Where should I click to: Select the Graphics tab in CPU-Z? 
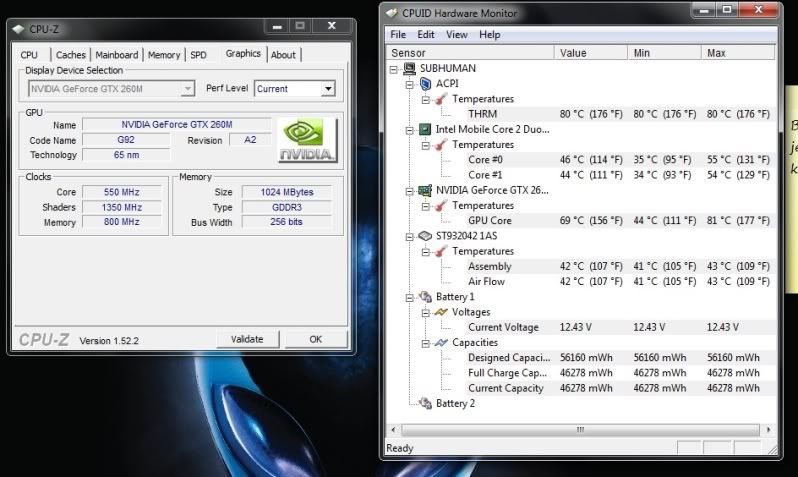point(243,53)
